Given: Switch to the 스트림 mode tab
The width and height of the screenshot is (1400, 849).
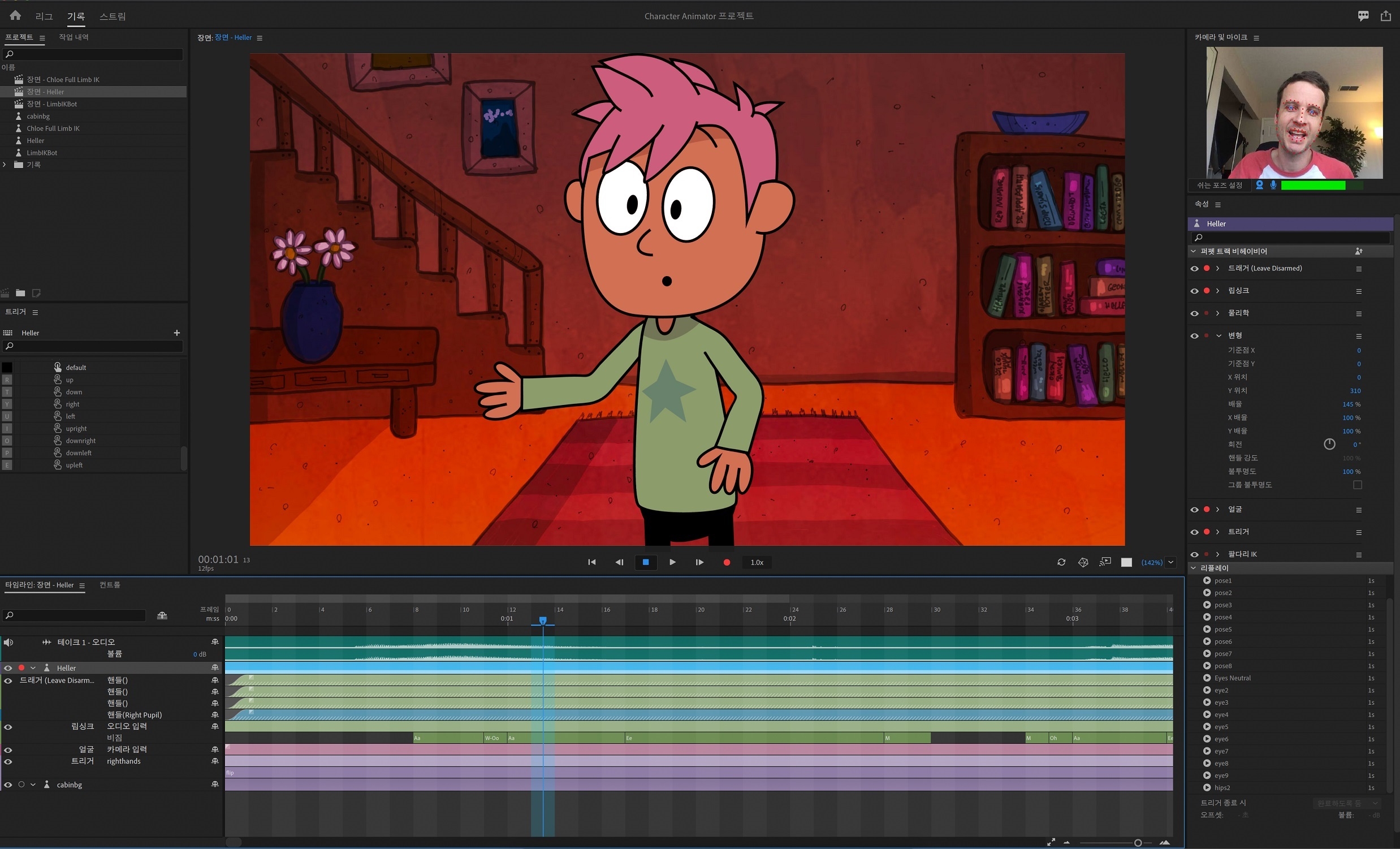Looking at the screenshot, I should (113, 16).
